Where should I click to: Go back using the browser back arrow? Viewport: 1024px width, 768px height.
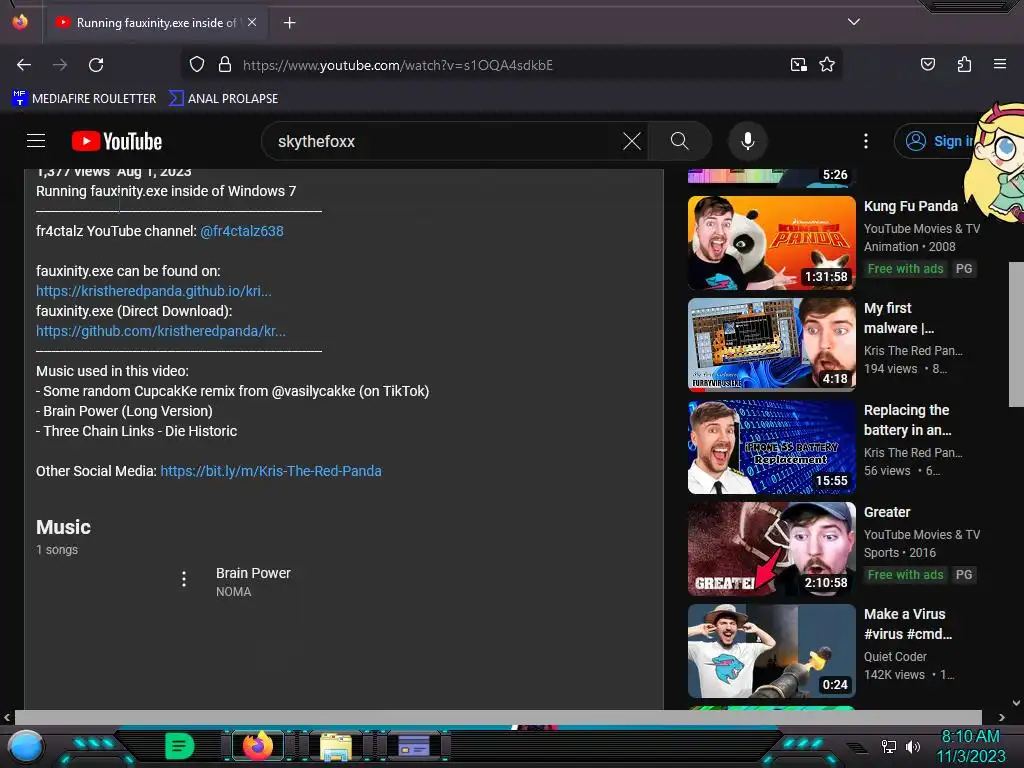pos(24,65)
